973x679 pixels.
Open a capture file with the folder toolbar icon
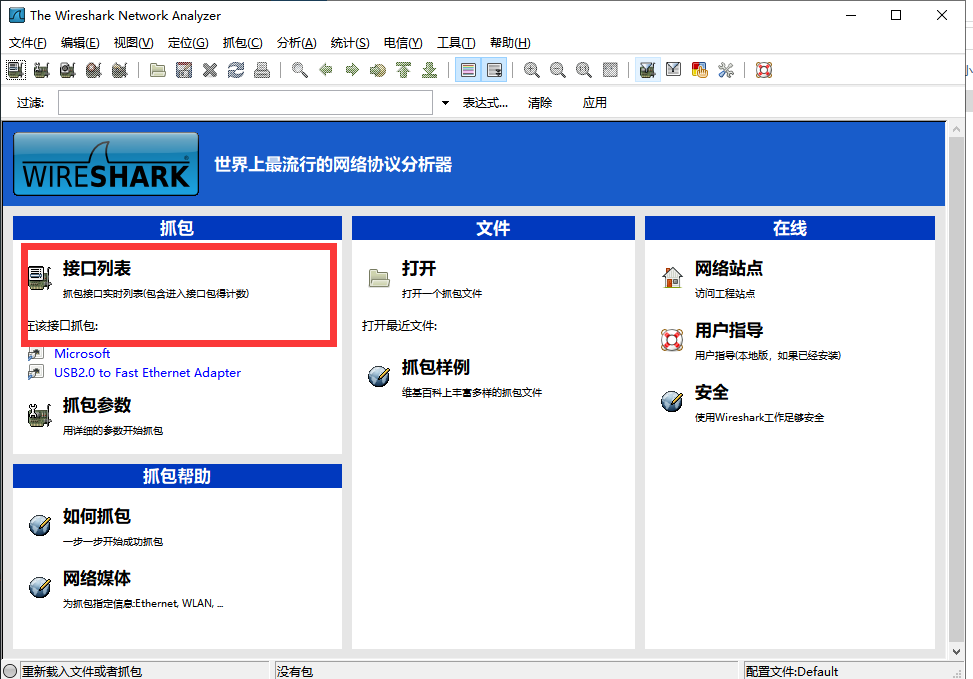point(158,70)
